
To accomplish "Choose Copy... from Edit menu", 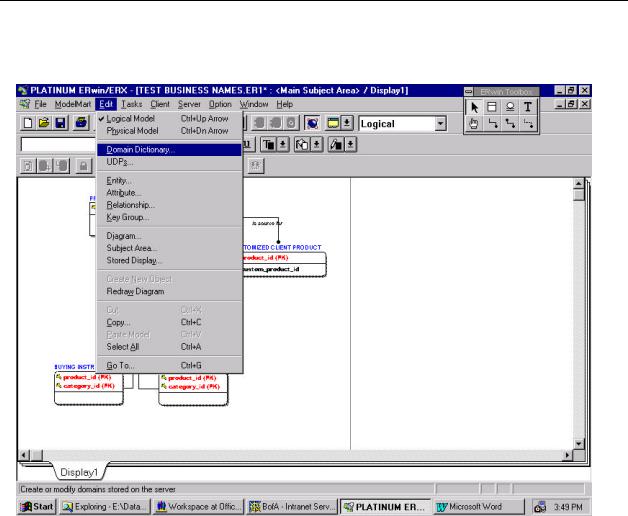I will (x=169, y=322).
